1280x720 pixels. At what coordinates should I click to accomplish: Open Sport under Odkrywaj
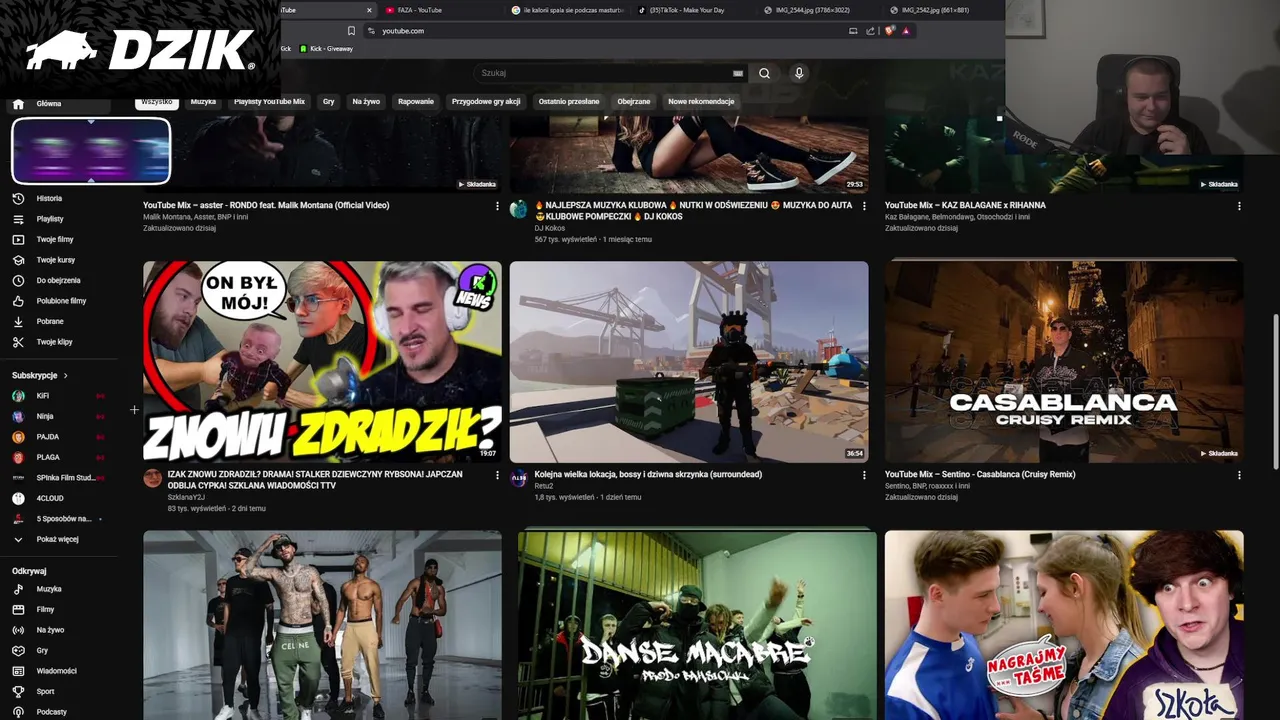(45, 691)
